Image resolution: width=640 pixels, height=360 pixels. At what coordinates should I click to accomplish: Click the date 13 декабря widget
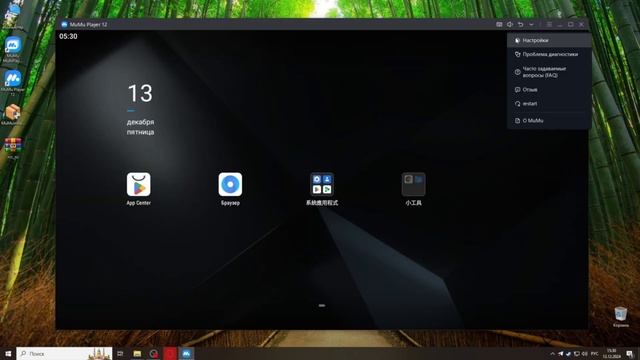[140, 109]
